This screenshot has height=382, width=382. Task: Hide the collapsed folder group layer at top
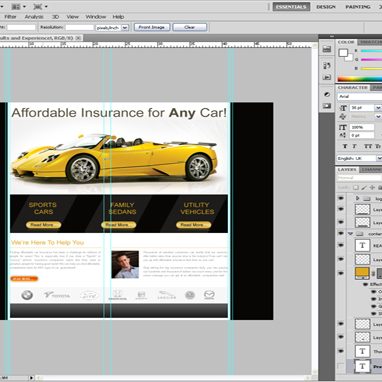click(x=341, y=198)
